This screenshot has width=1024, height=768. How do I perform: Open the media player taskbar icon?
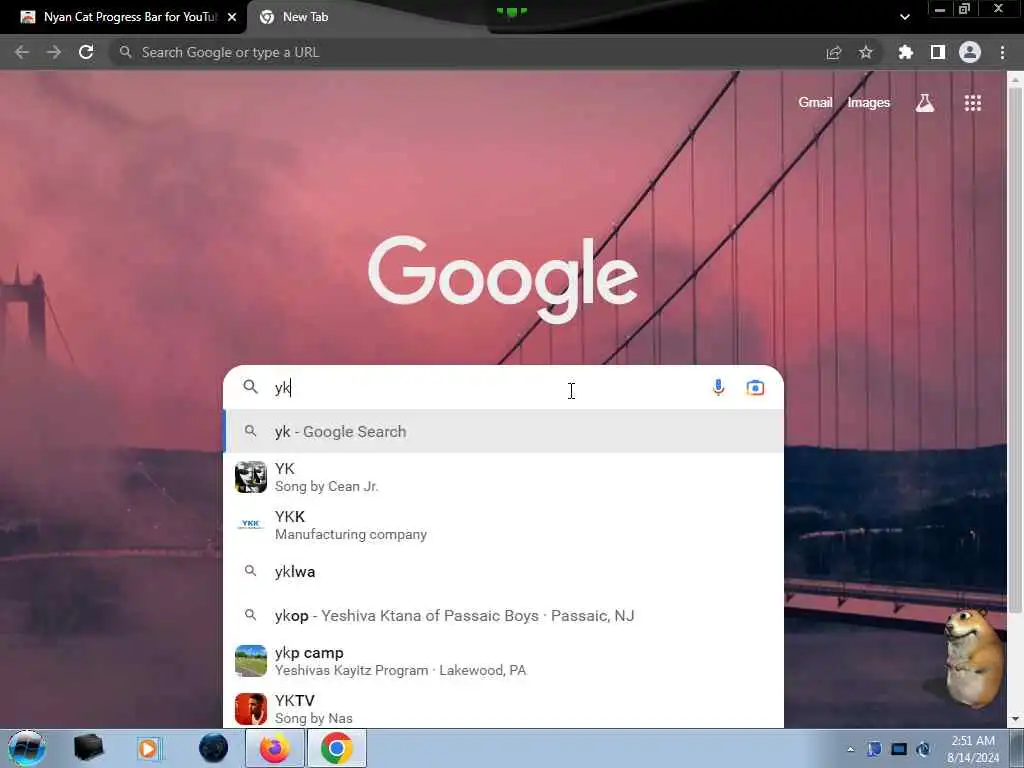pos(148,748)
